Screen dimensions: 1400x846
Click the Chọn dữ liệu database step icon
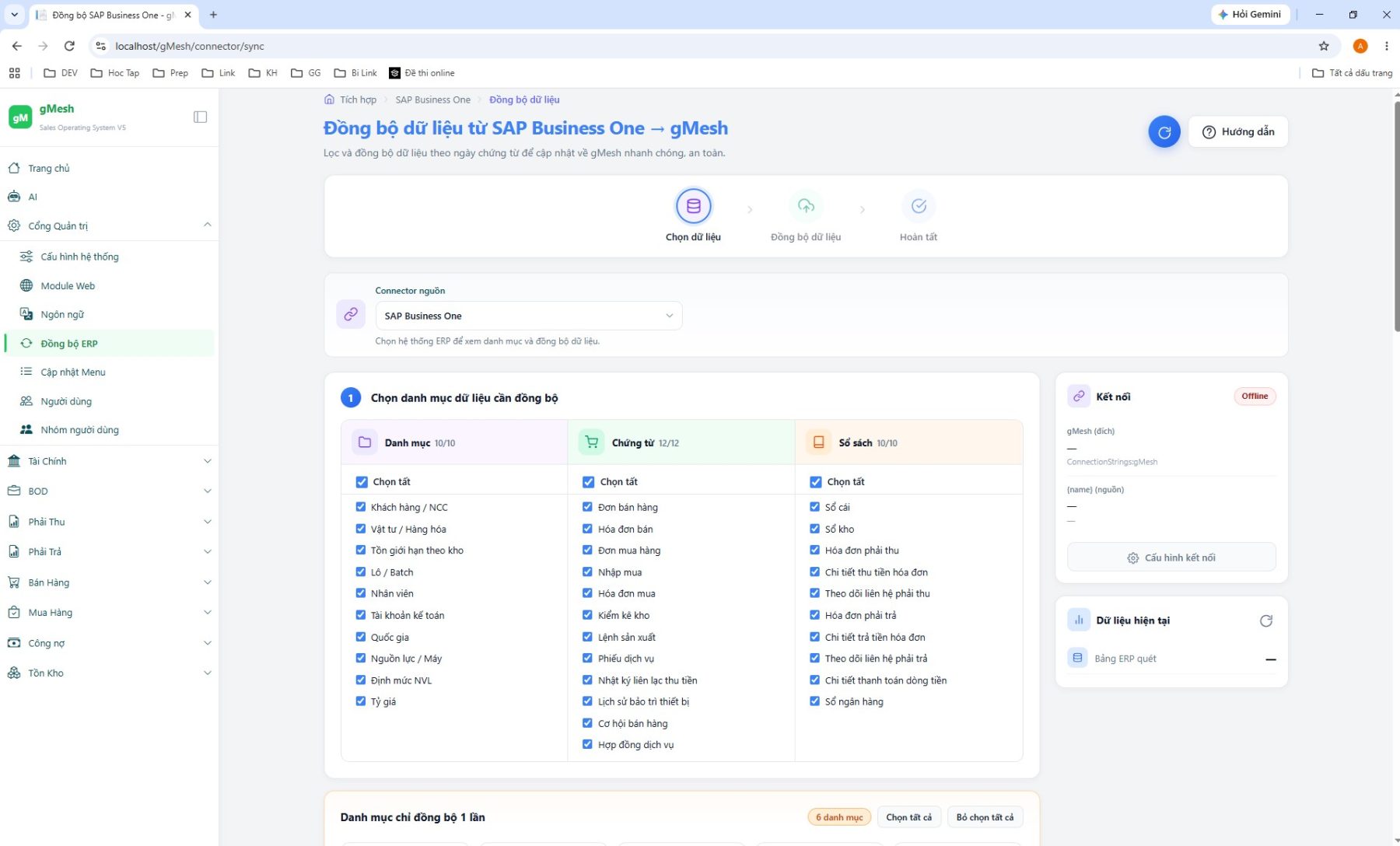coord(693,206)
